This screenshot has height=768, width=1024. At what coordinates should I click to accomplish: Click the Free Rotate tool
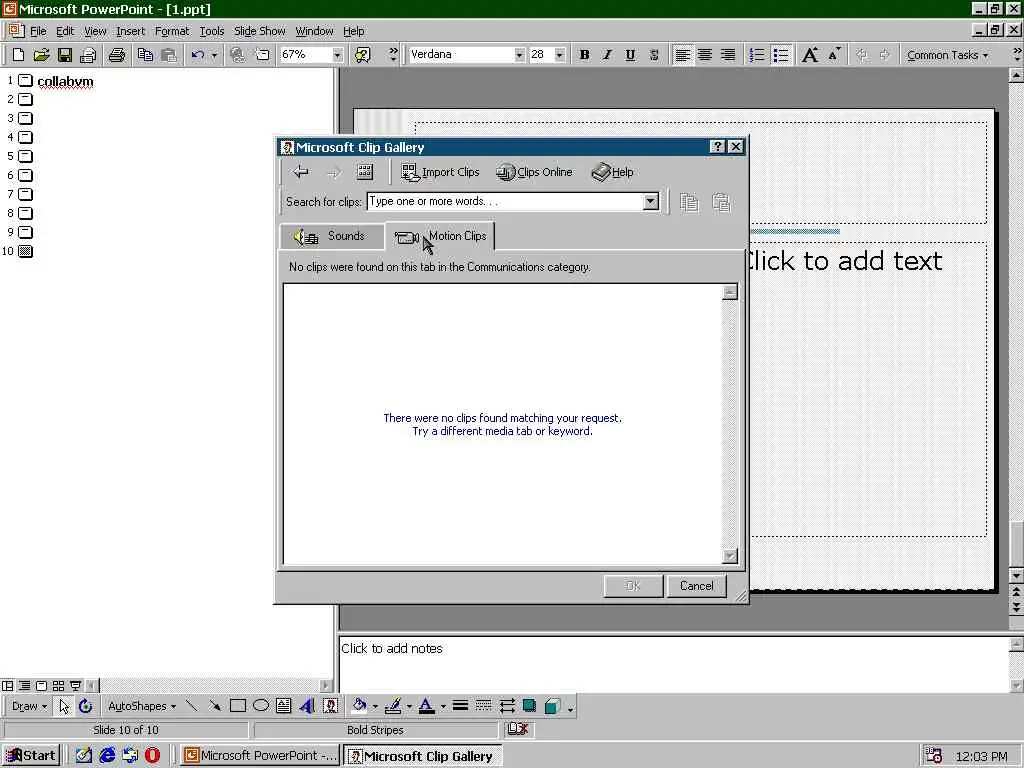pyautogui.click(x=86, y=706)
